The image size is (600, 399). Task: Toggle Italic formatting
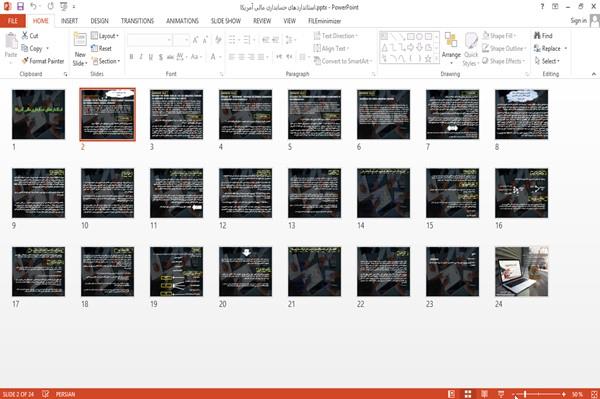(141, 57)
